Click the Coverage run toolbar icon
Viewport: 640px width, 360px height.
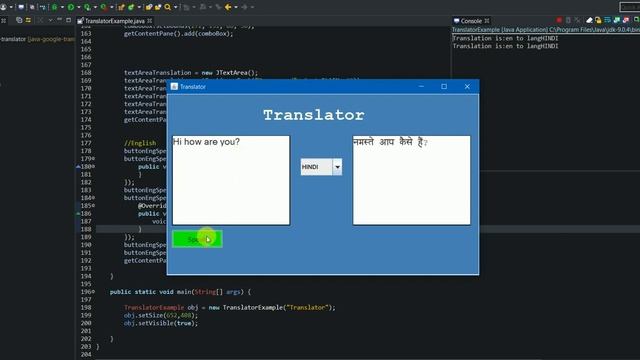click(87, 7)
